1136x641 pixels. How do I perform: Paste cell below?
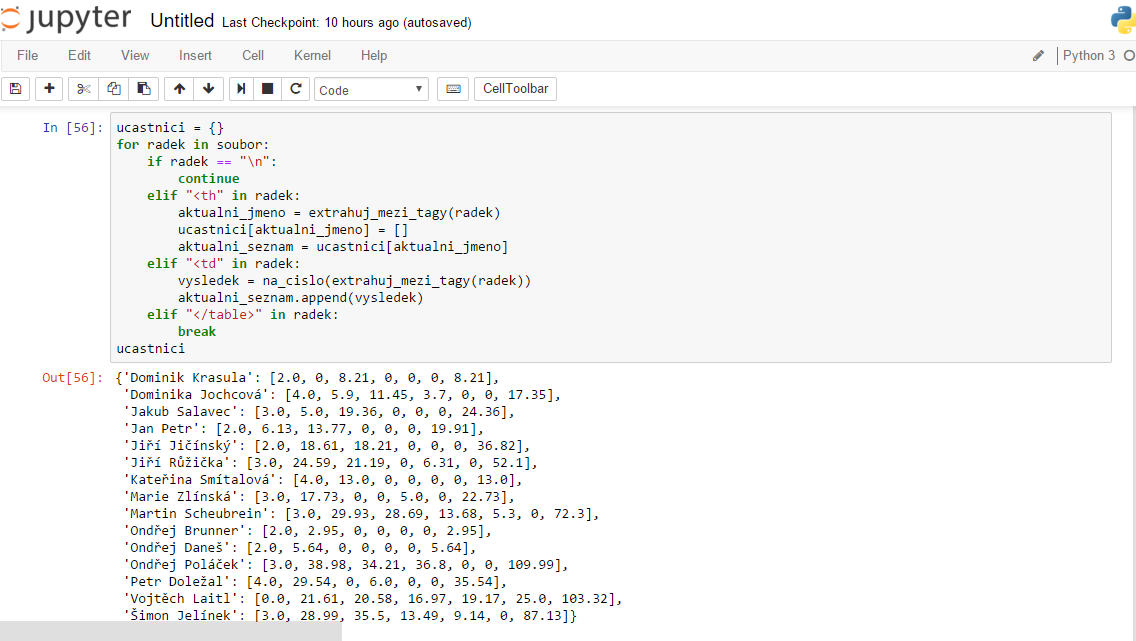(144, 89)
